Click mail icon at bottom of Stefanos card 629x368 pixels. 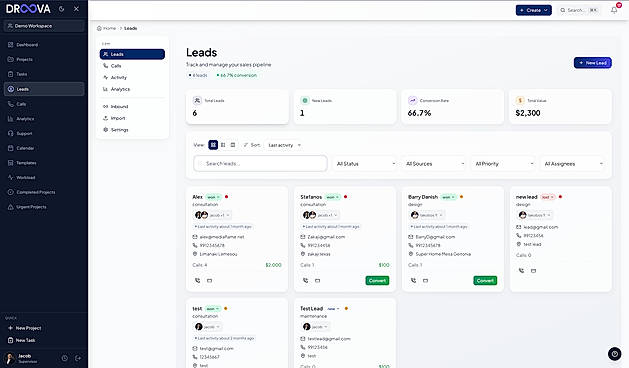click(x=317, y=281)
